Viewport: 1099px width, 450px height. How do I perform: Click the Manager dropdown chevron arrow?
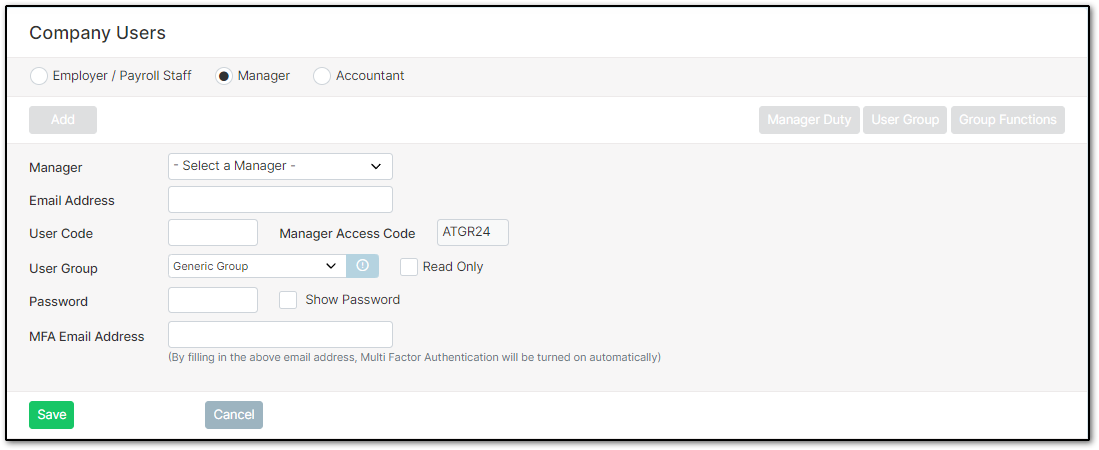click(376, 167)
